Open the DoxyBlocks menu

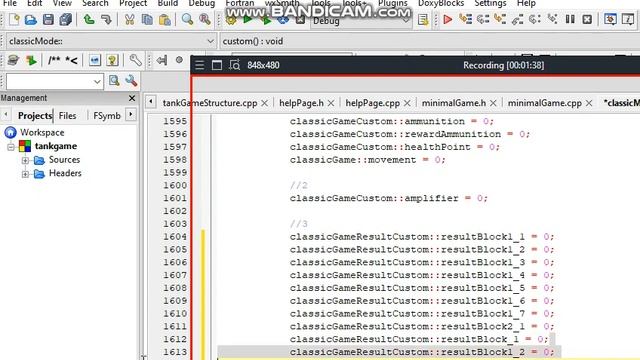(x=441, y=3)
